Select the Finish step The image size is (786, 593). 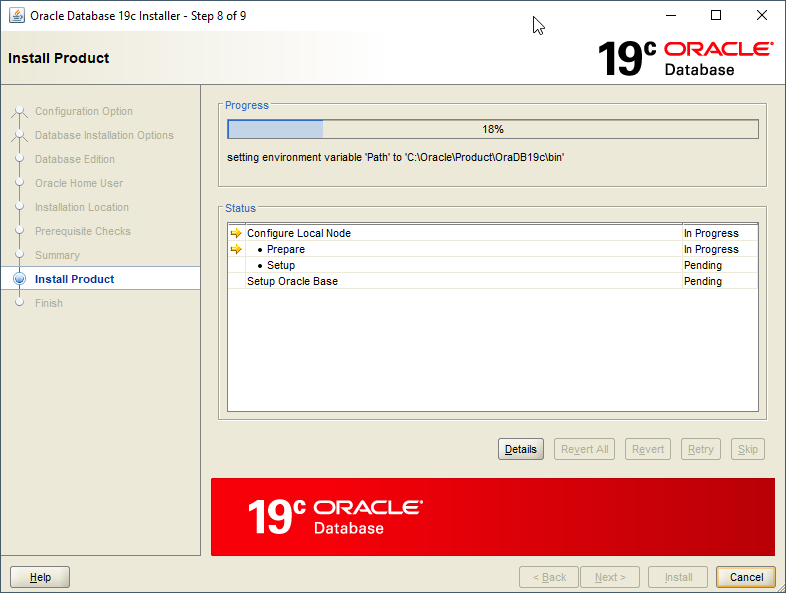coord(49,303)
